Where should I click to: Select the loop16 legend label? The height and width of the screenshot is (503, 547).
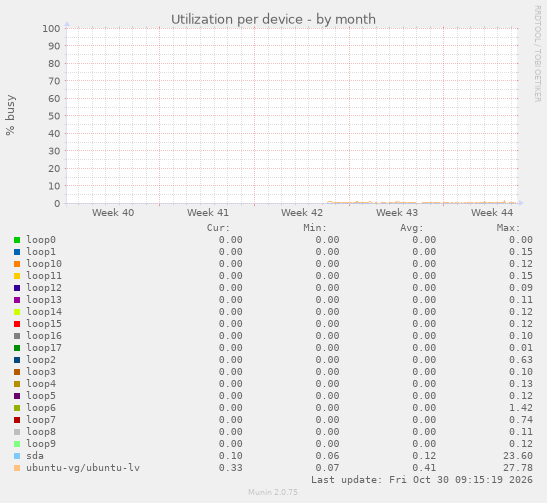coord(44,336)
